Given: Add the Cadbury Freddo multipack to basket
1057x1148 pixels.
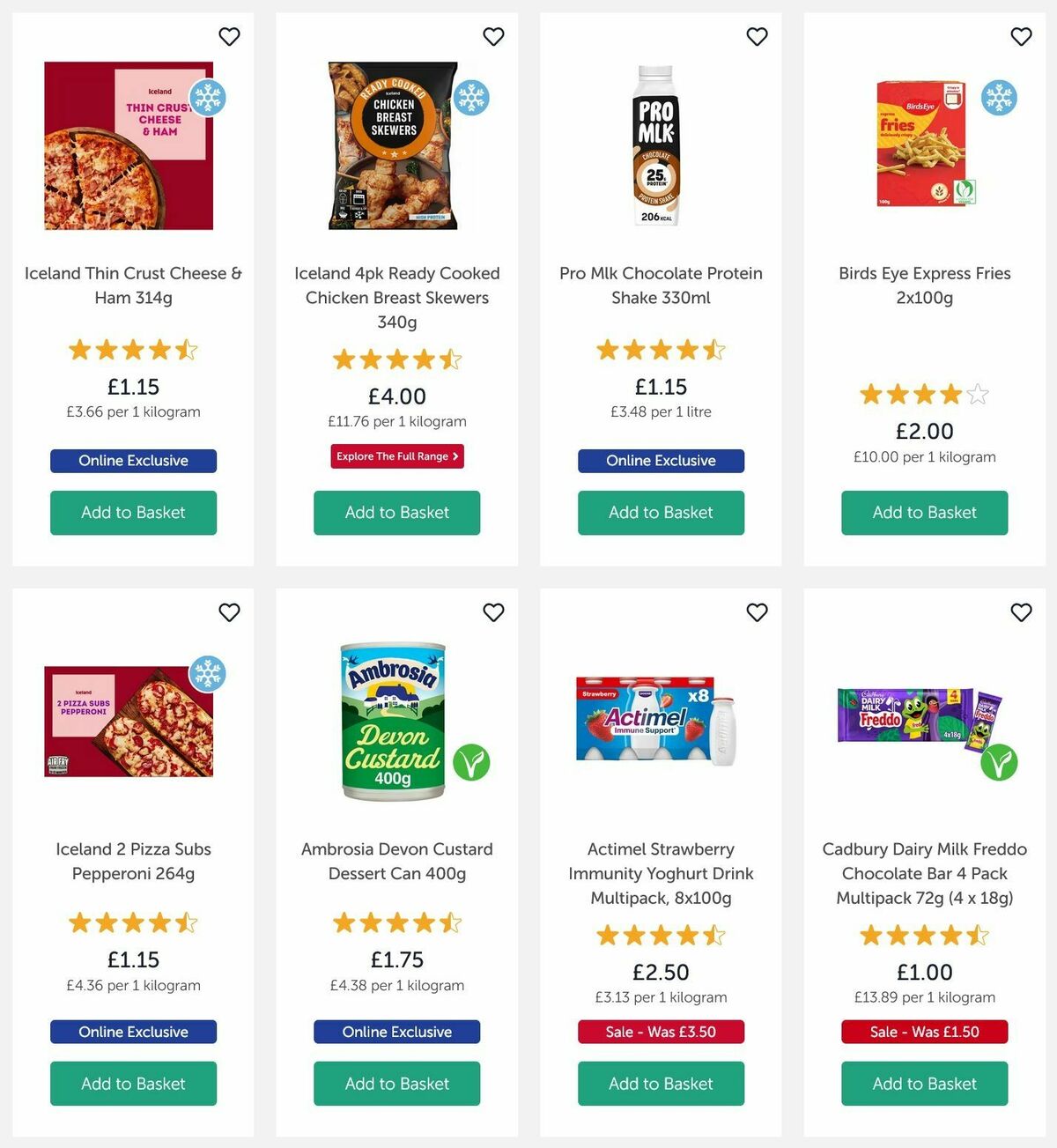Looking at the screenshot, I should tap(923, 1084).
